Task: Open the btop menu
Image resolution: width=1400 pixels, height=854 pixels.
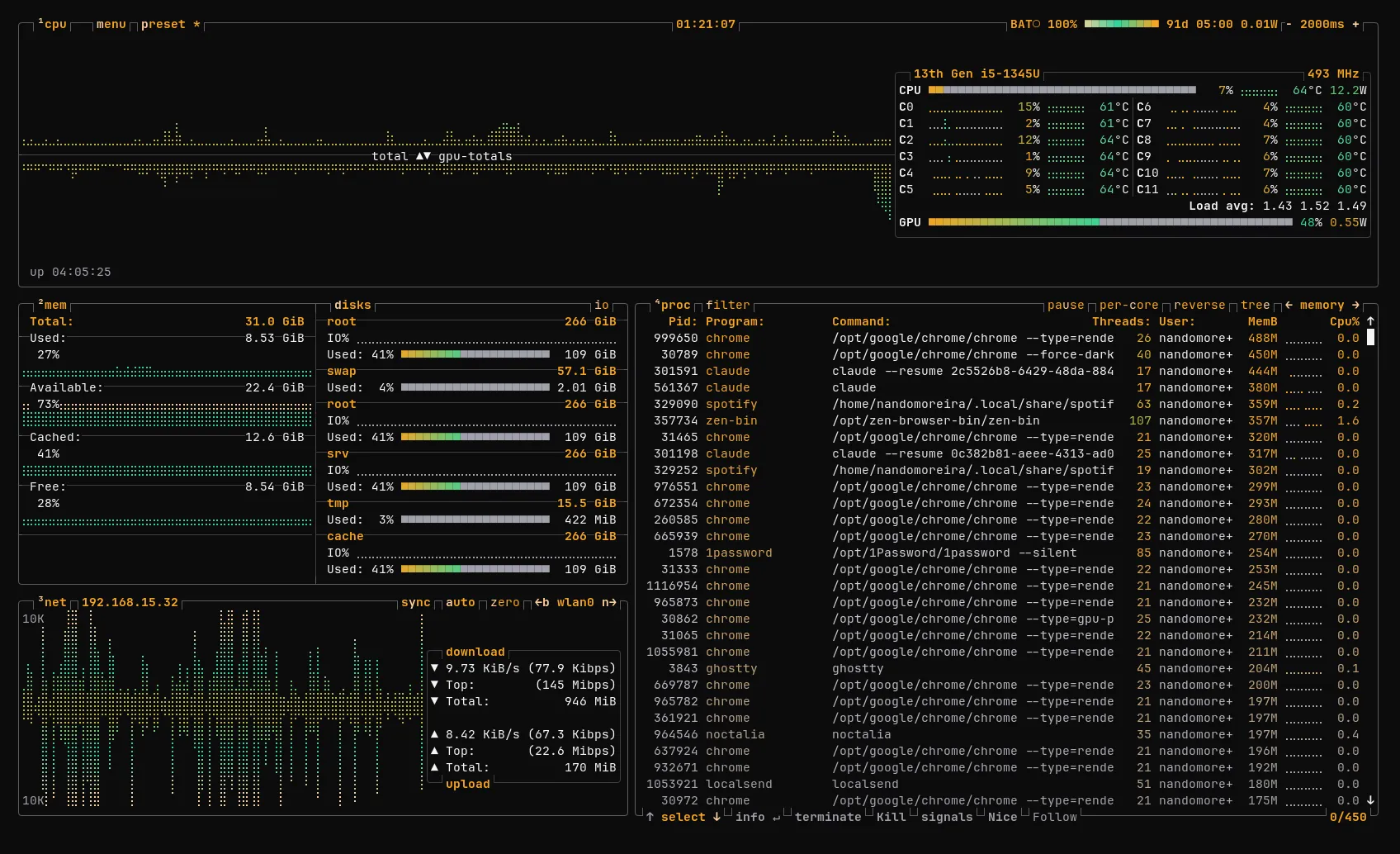Action: click(x=111, y=24)
